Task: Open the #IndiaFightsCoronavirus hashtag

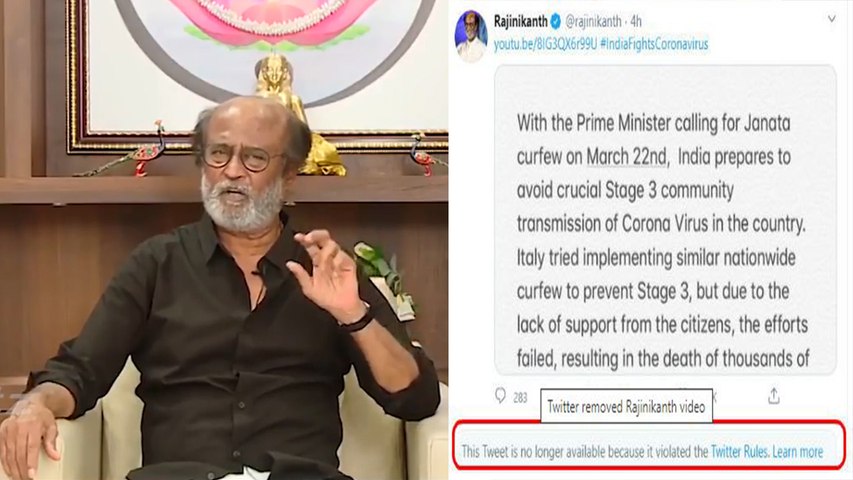Action: 654,44
